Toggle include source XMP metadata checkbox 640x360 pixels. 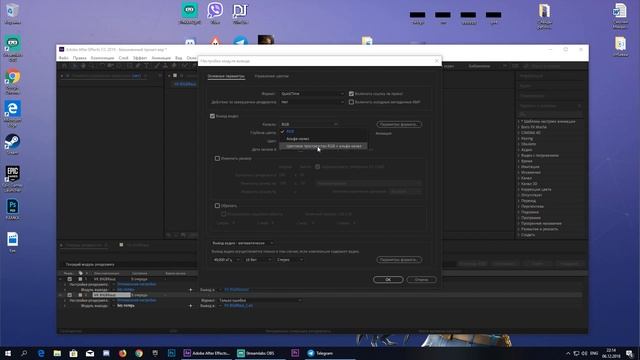[x=351, y=102]
